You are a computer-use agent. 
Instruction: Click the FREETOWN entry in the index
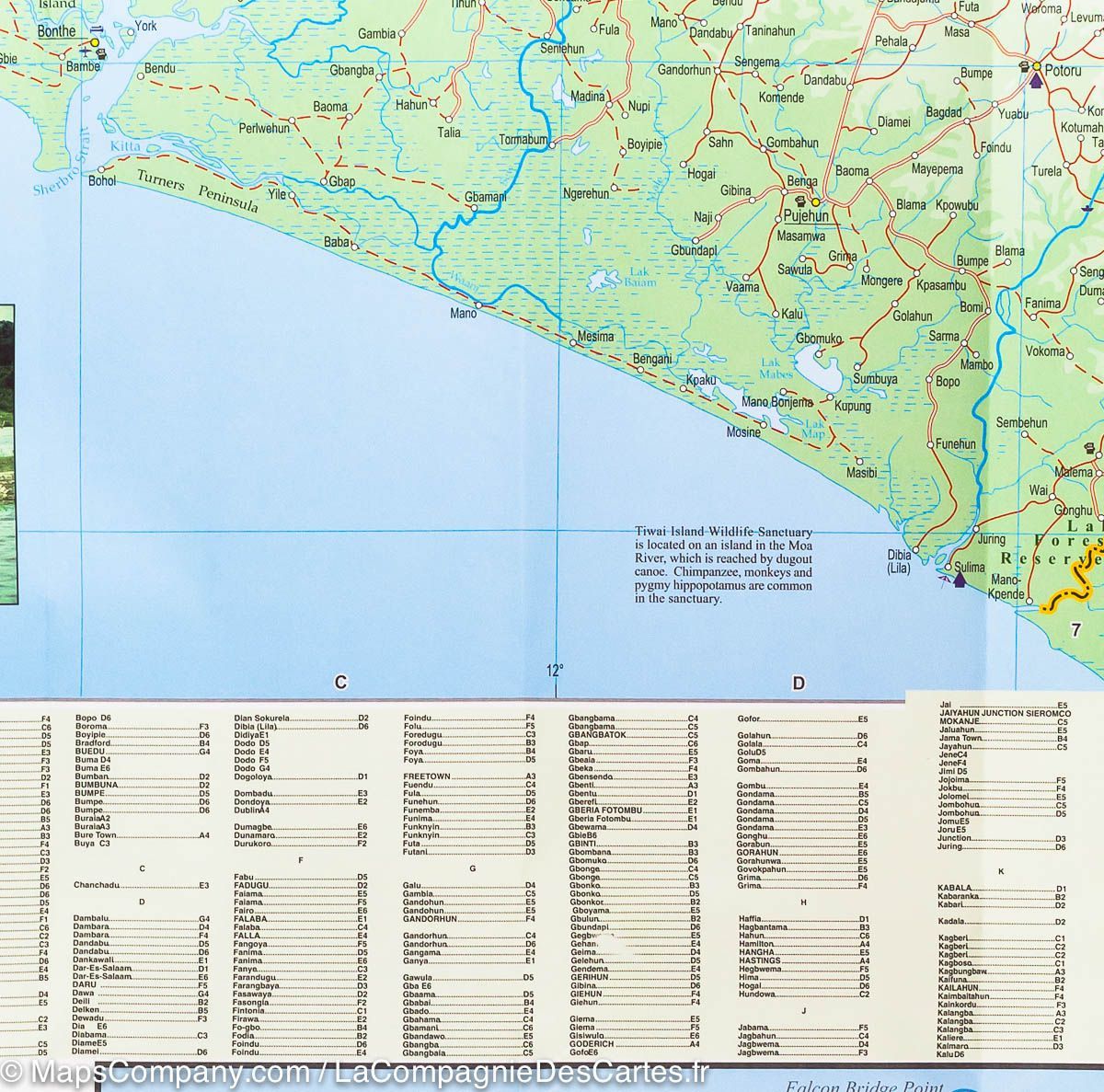pos(427,776)
